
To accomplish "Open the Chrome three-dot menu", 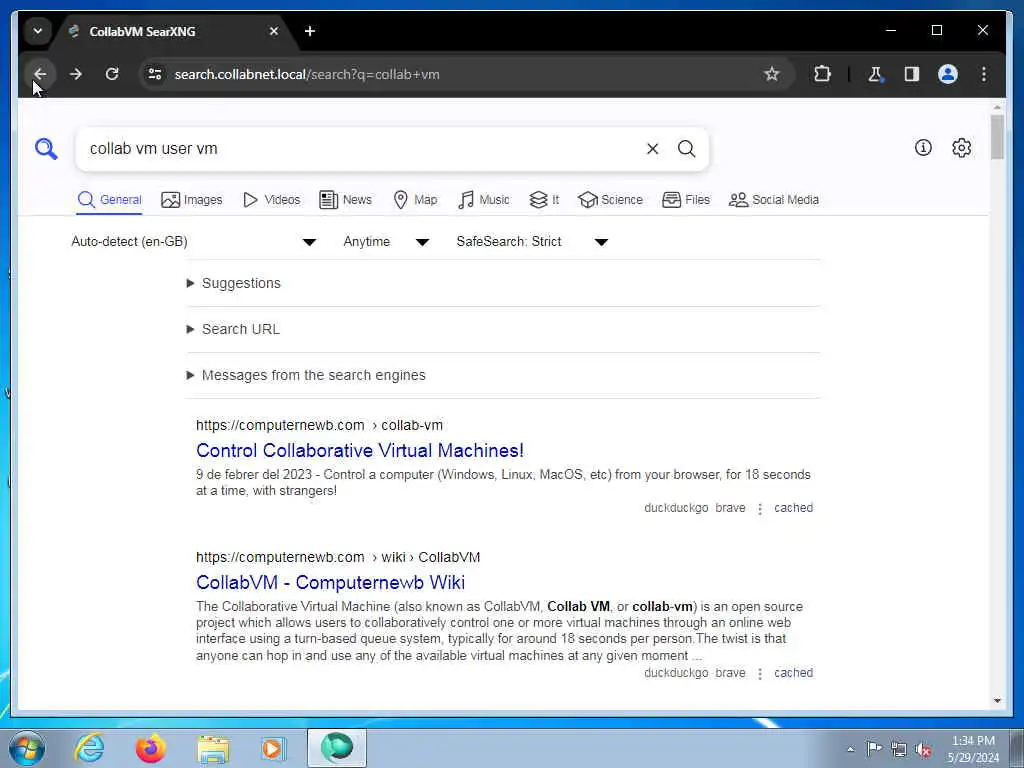I will (984, 74).
